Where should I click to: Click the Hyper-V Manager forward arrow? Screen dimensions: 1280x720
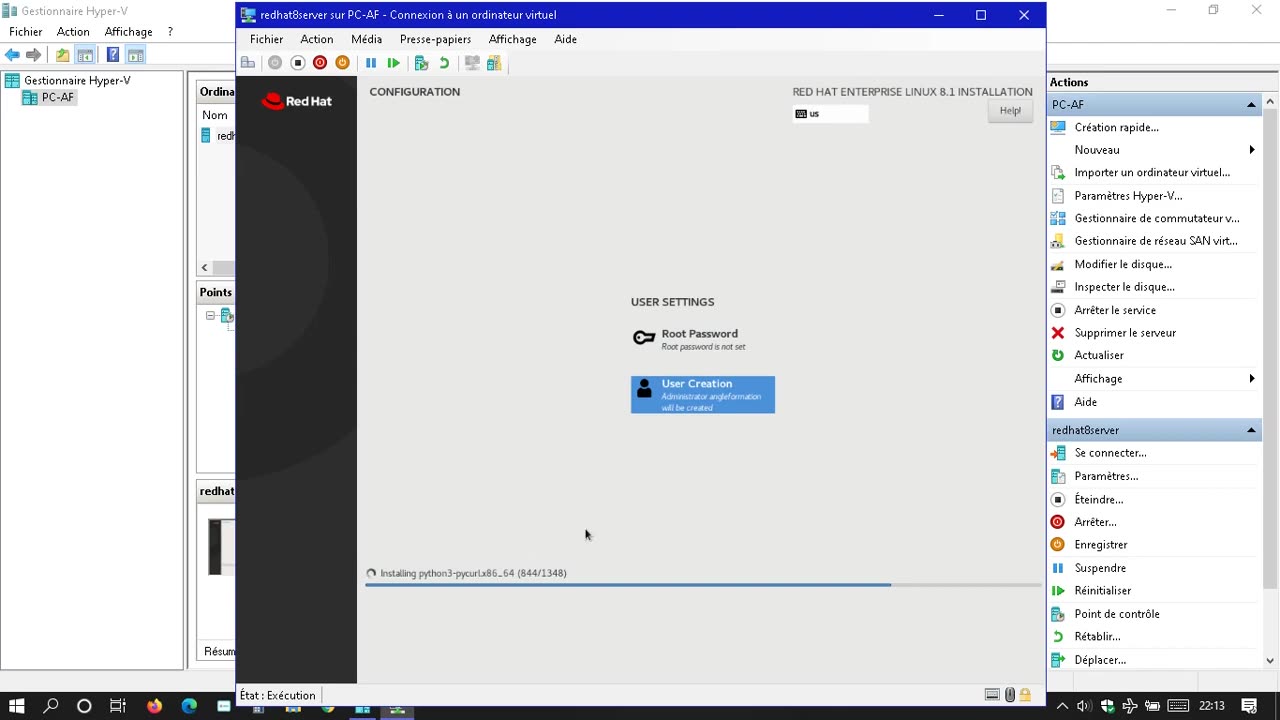point(34,55)
